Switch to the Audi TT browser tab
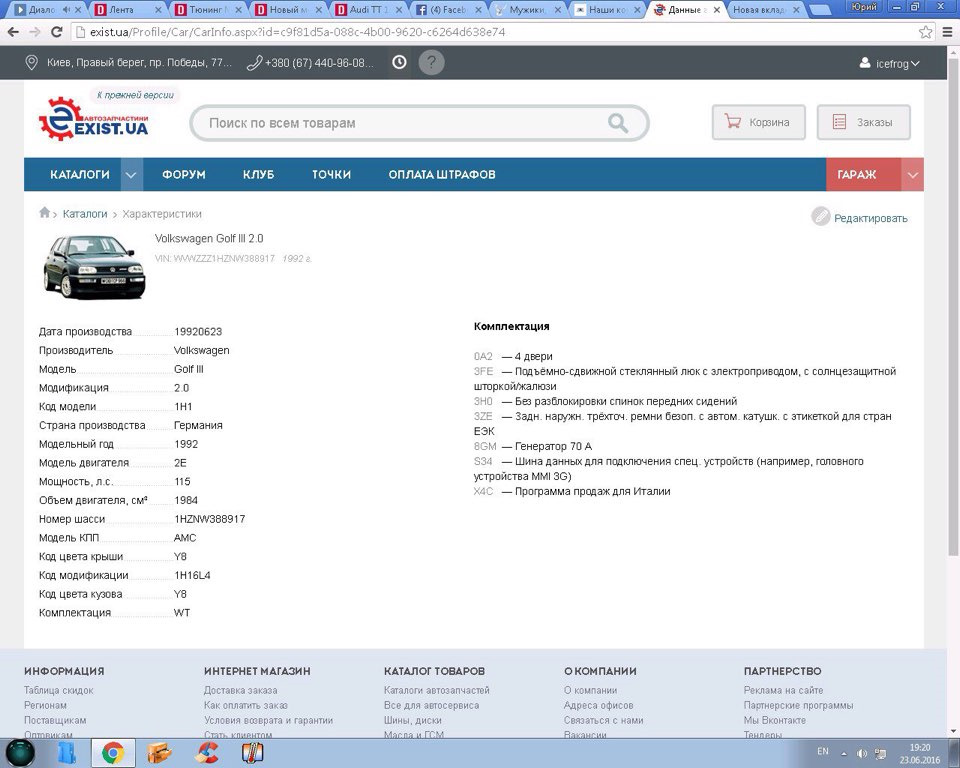960x768 pixels. [368, 10]
